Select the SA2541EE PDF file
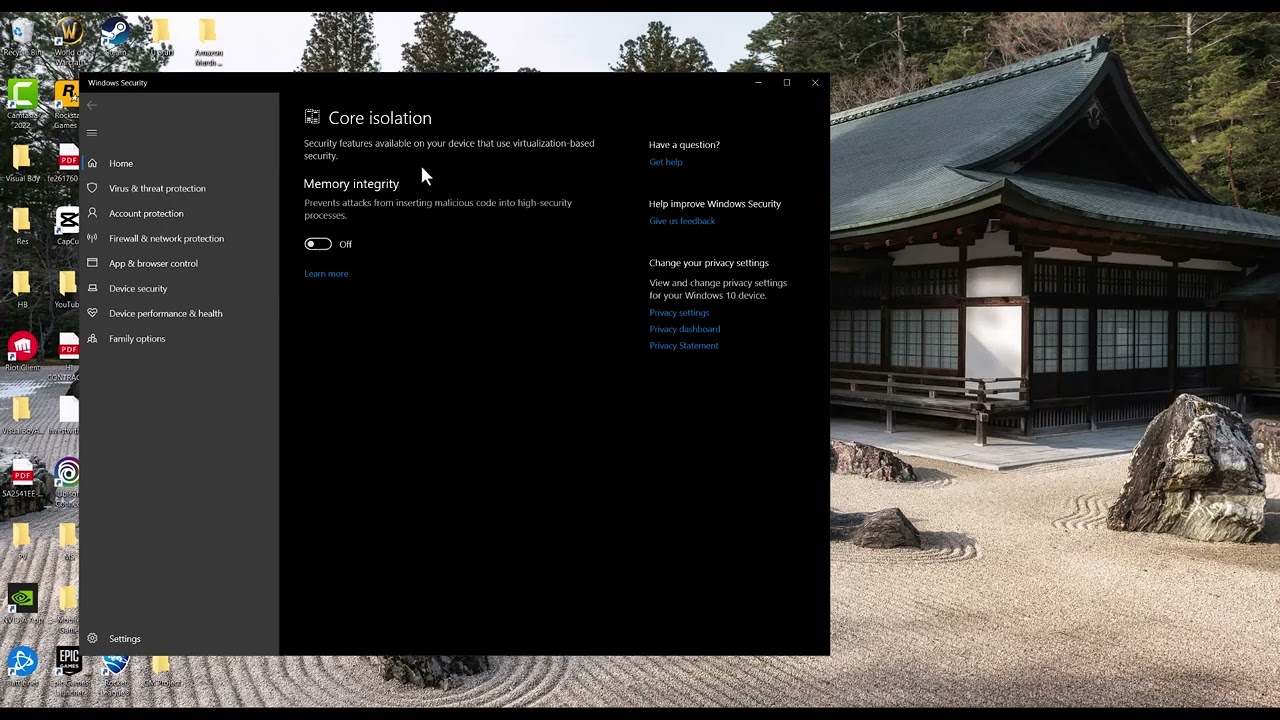The width and height of the screenshot is (1280, 720). 22,478
